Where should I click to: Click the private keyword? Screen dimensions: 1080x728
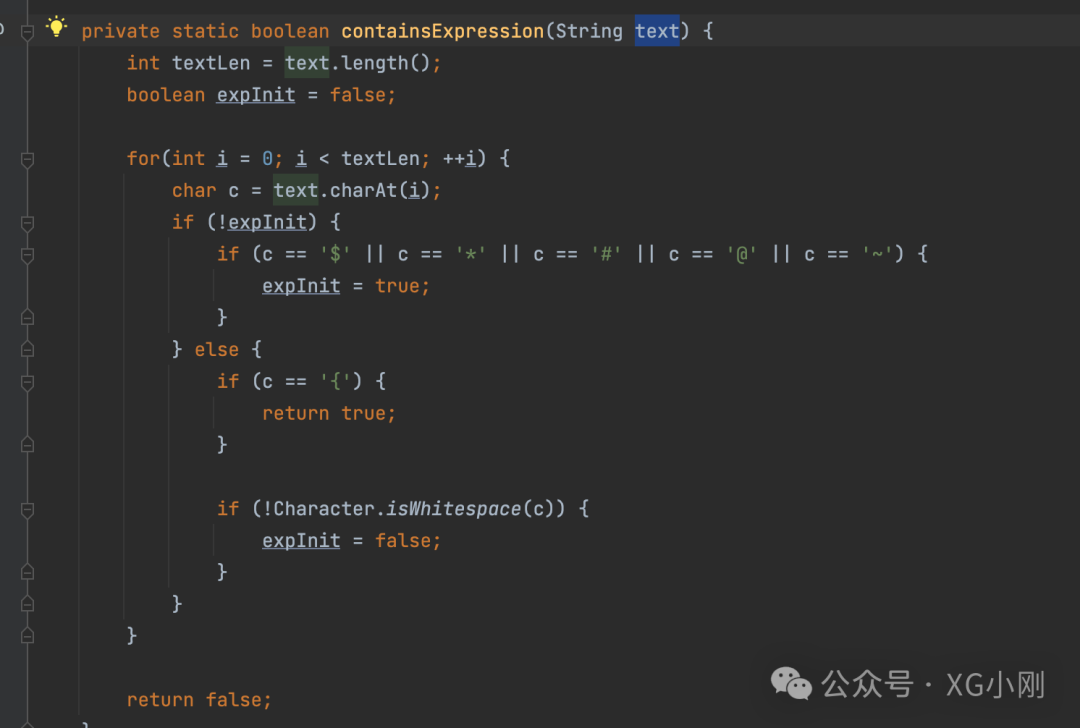point(121,31)
